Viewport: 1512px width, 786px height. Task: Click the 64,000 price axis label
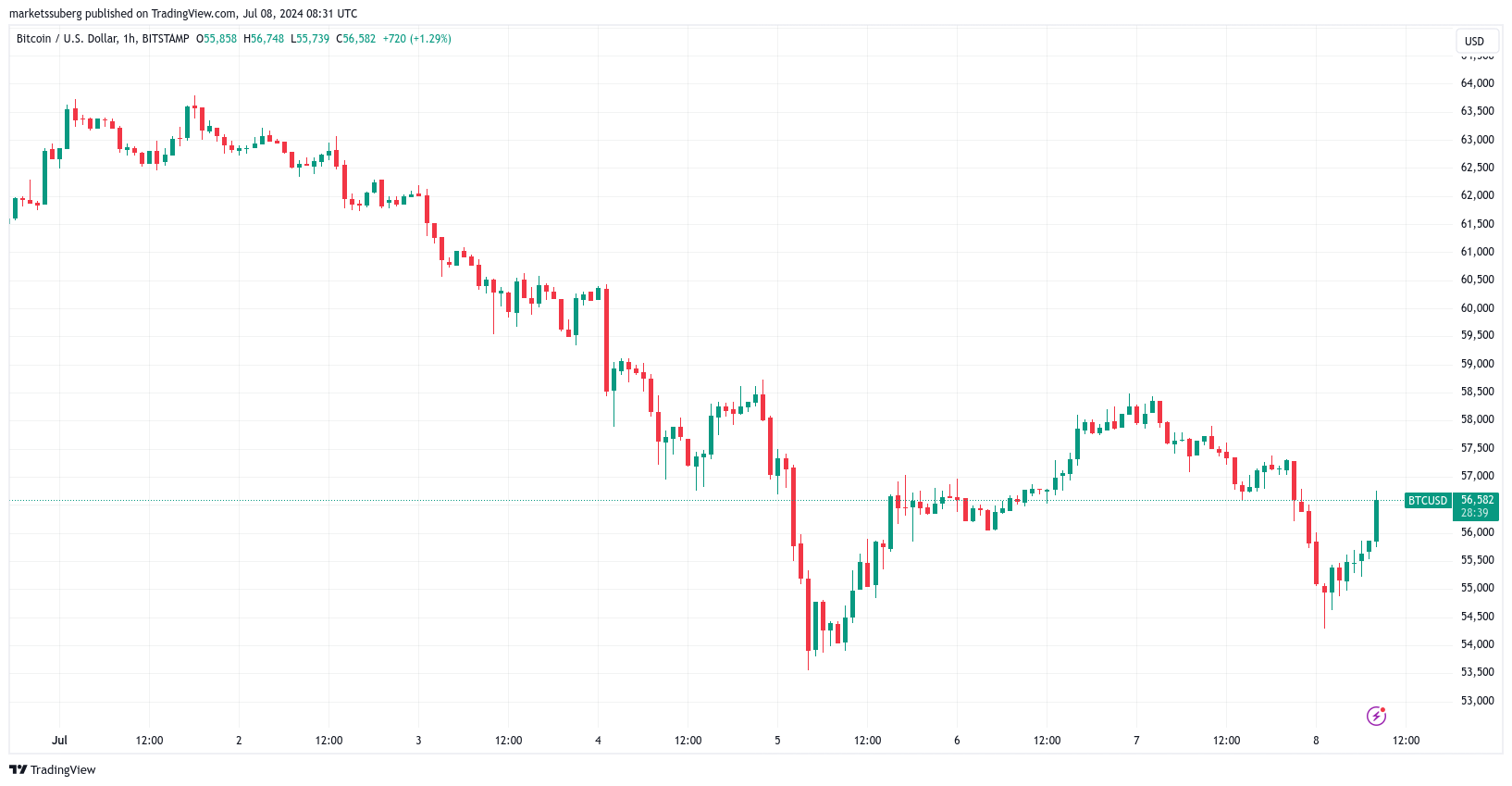coord(1477,83)
